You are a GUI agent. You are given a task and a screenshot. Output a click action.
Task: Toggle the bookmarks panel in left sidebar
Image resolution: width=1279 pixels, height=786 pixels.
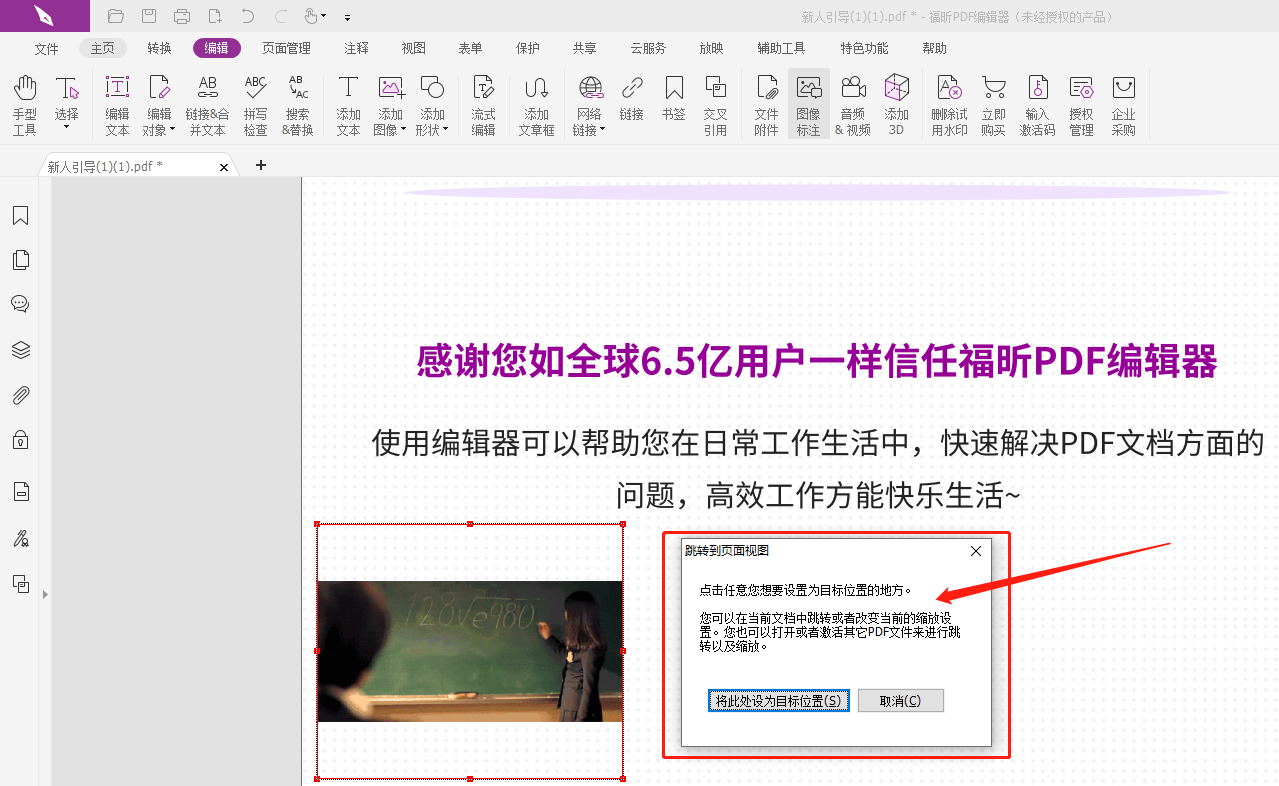click(20, 215)
